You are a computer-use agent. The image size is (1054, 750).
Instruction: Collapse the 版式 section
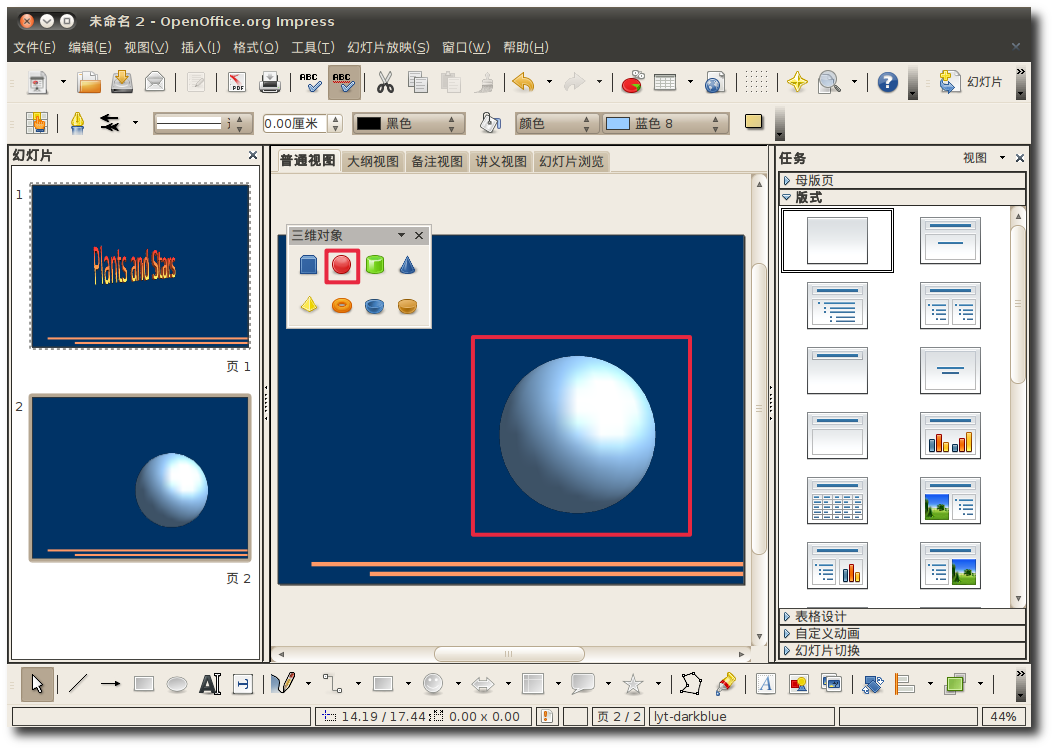pyautogui.click(x=902, y=198)
